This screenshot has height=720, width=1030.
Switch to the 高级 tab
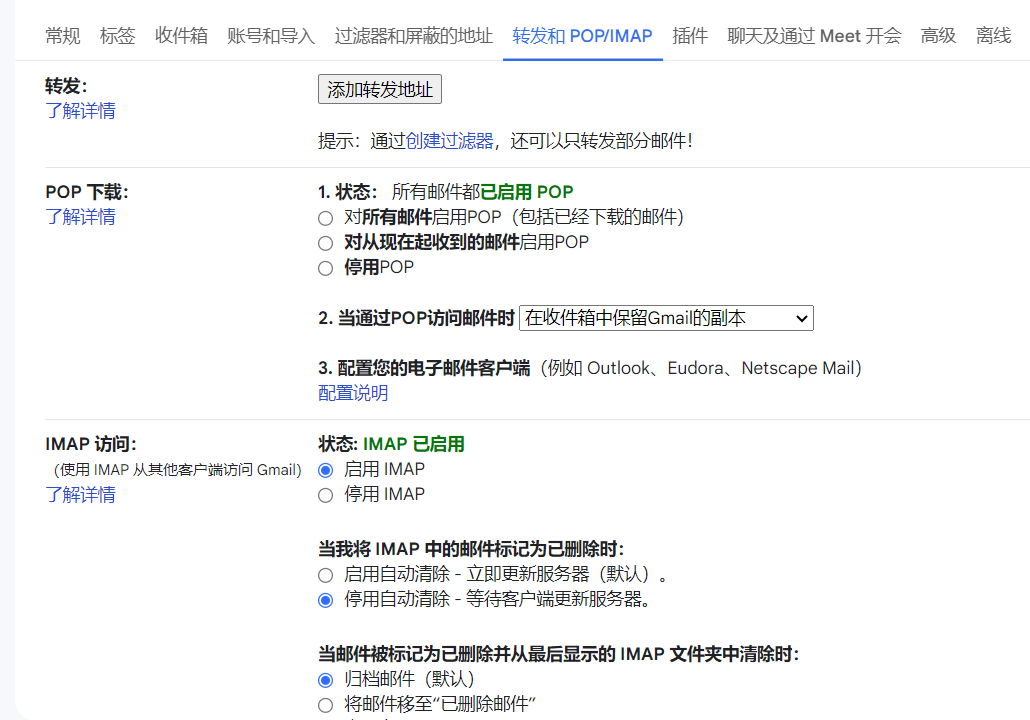point(938,36)
